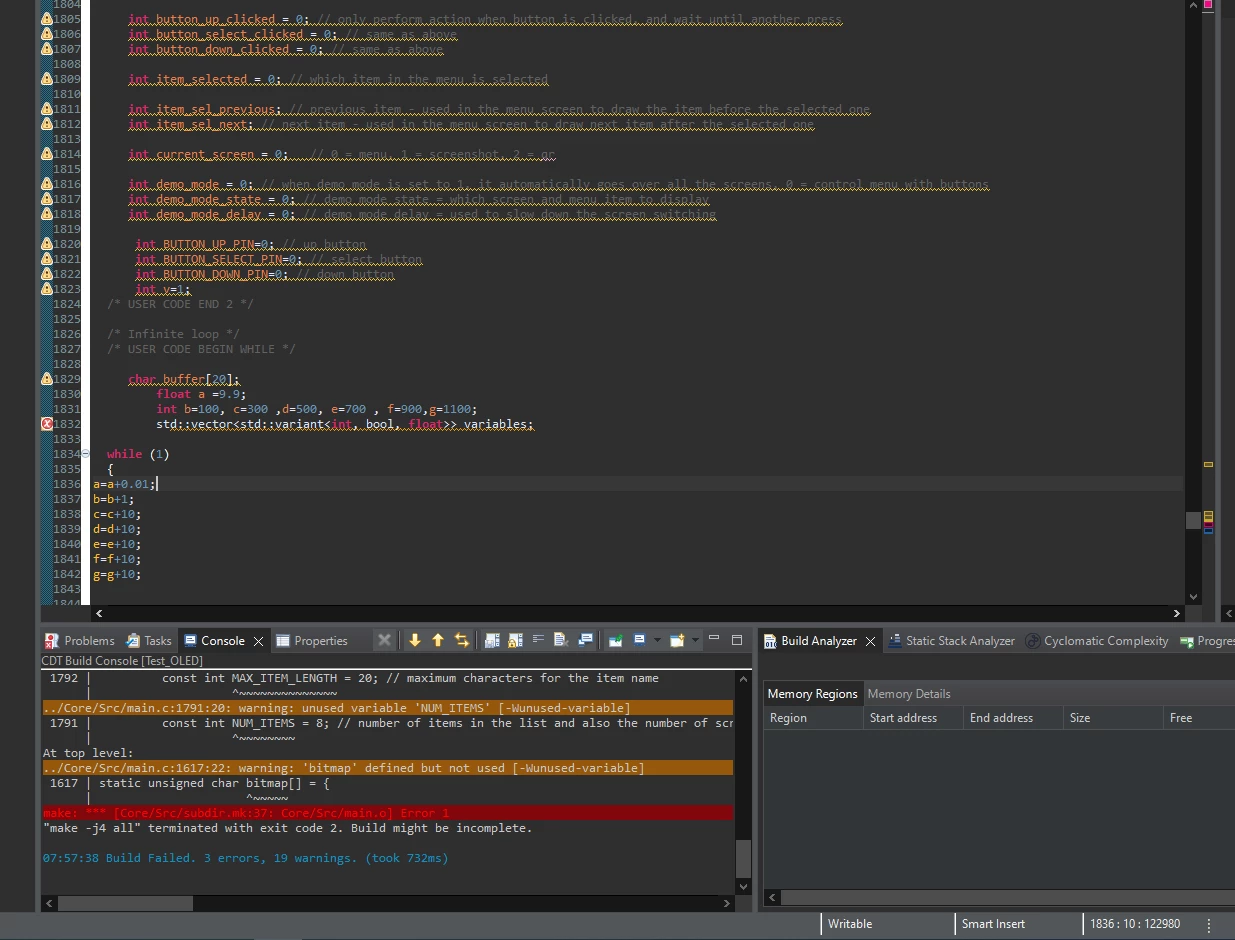1235x940 pixels.
Task: Open the display selected console dropdown arrow
Action: pyautogui.click(x=657, y=640)
